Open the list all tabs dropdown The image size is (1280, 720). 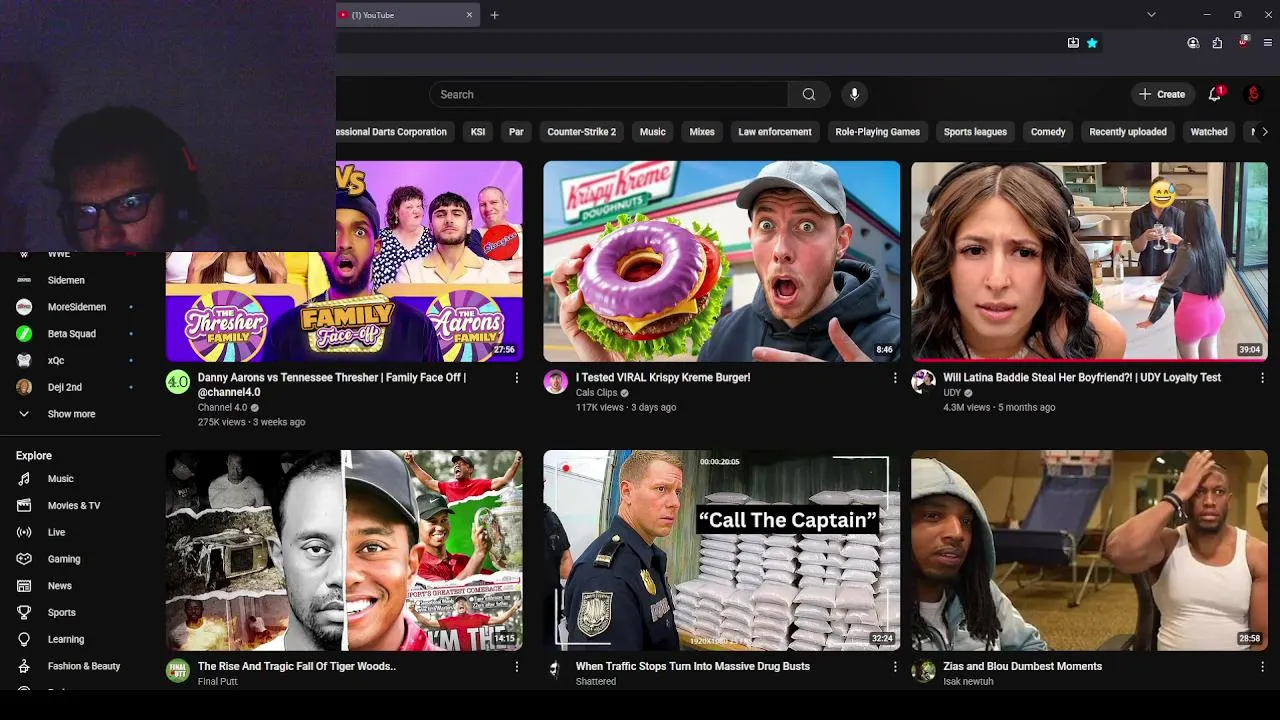(1151, 15)
